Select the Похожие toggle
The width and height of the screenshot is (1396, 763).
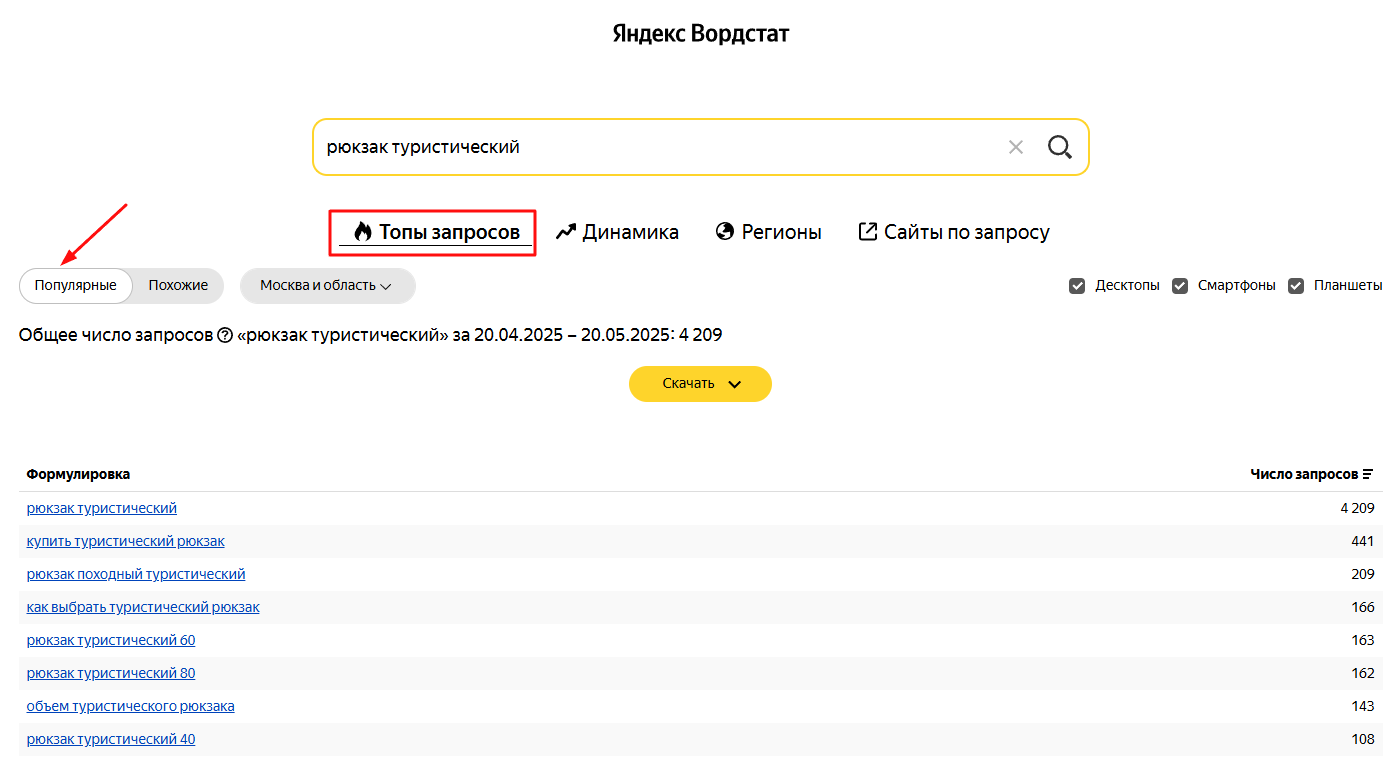pyautogui.click(x=178, y=285)
